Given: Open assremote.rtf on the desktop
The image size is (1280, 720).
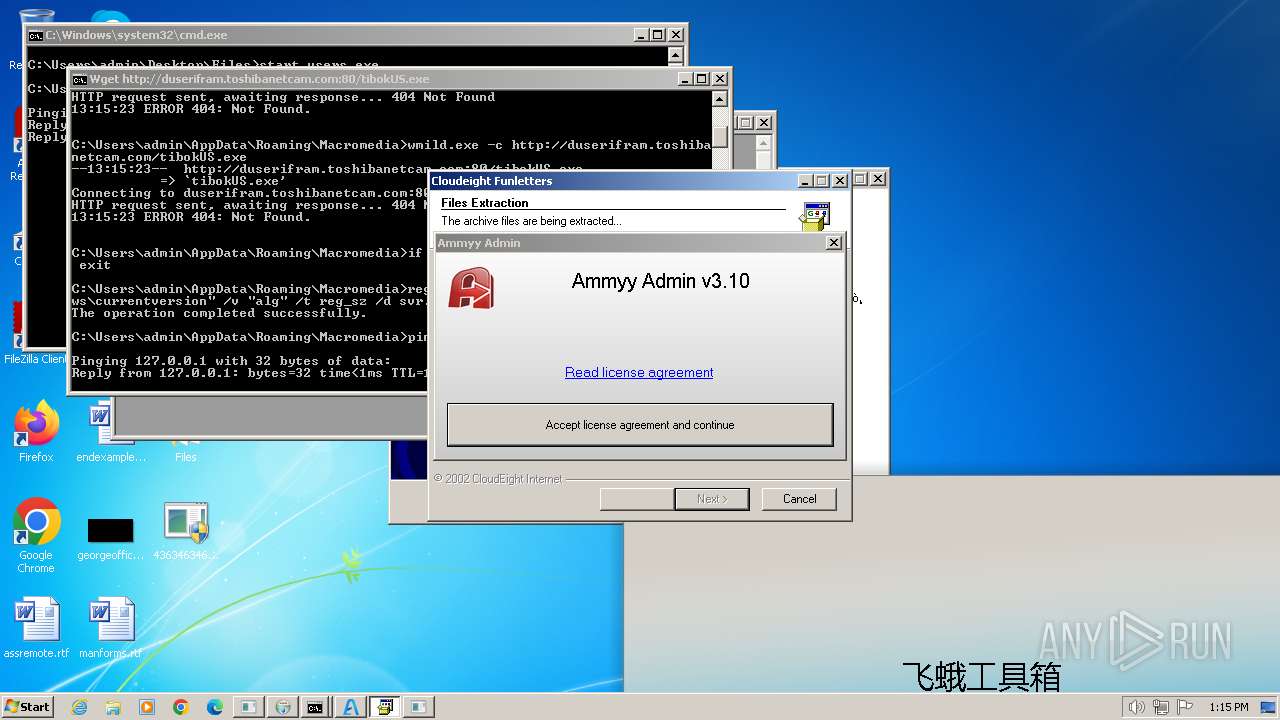Looking at the screenshot, I should click(x=36, y=628).
